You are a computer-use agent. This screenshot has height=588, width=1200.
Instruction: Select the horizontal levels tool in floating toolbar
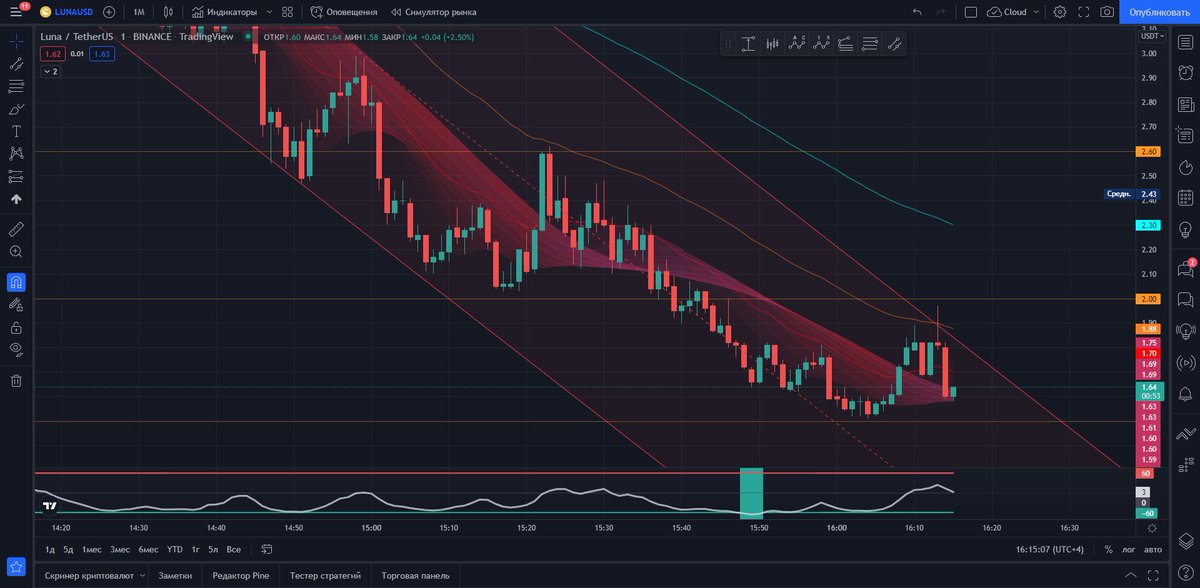point(870,43)
